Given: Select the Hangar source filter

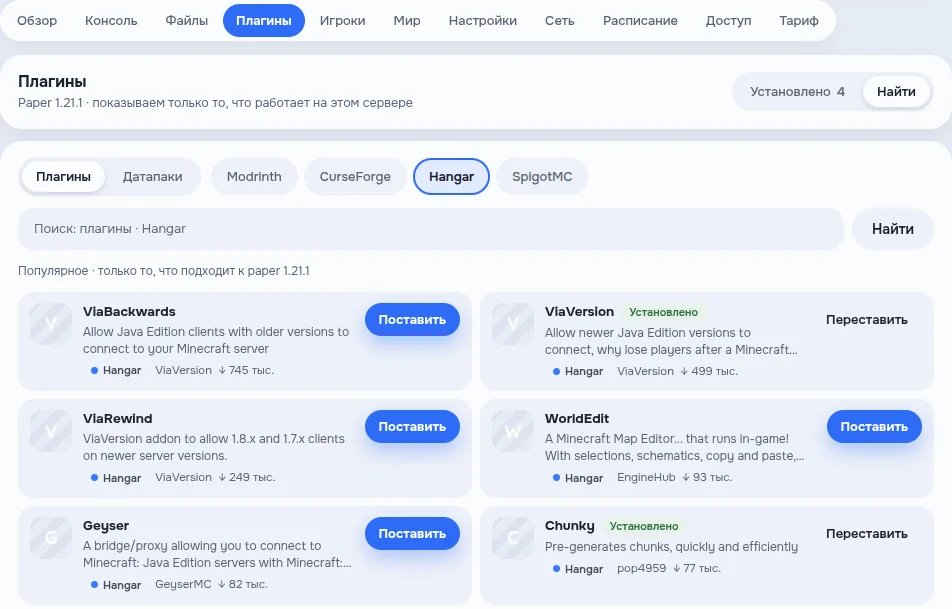Looking at the screenshot, I should tap(451, 177).
